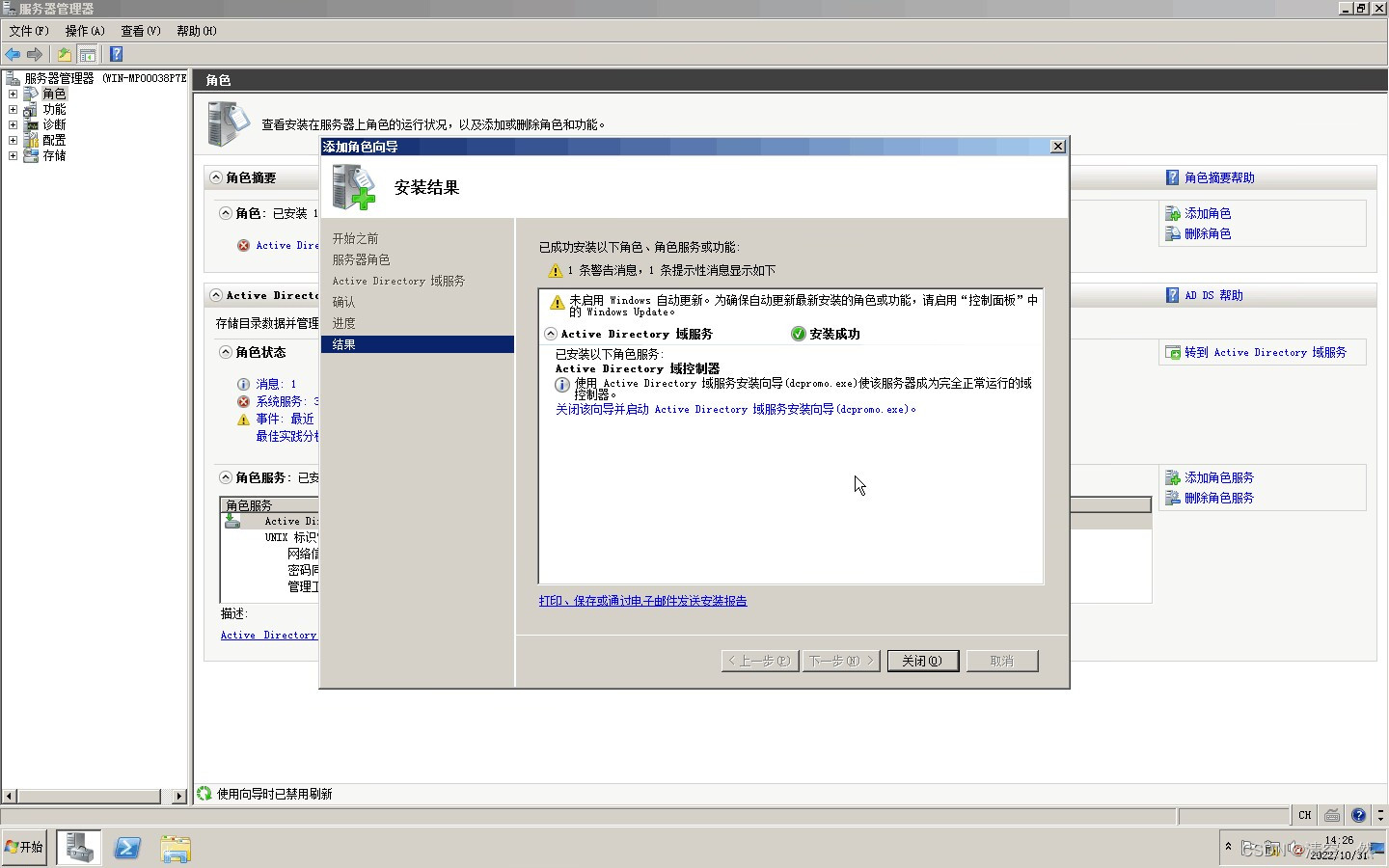The width and height of the screenshot is (1389, 868).
Task: Collapse the 角色: 已安装 subsection
Action: point(226,213)
